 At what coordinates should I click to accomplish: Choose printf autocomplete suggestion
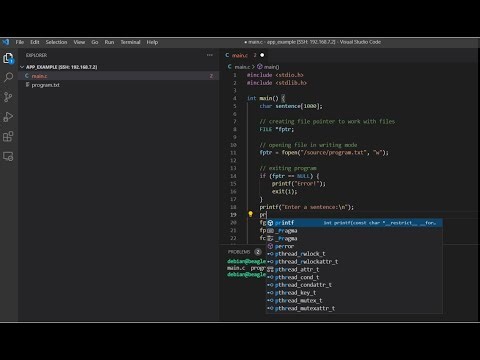[x=354, y=223]
